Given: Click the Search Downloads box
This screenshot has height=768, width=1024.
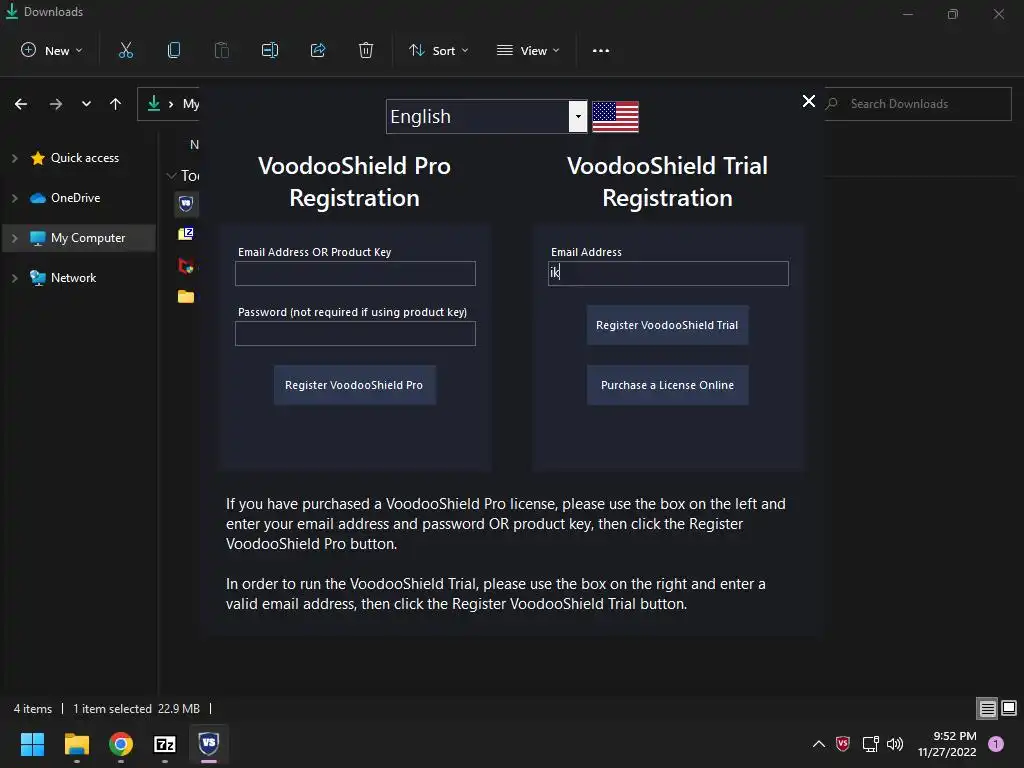Looking at the screenshot, I should coord(918,104).
